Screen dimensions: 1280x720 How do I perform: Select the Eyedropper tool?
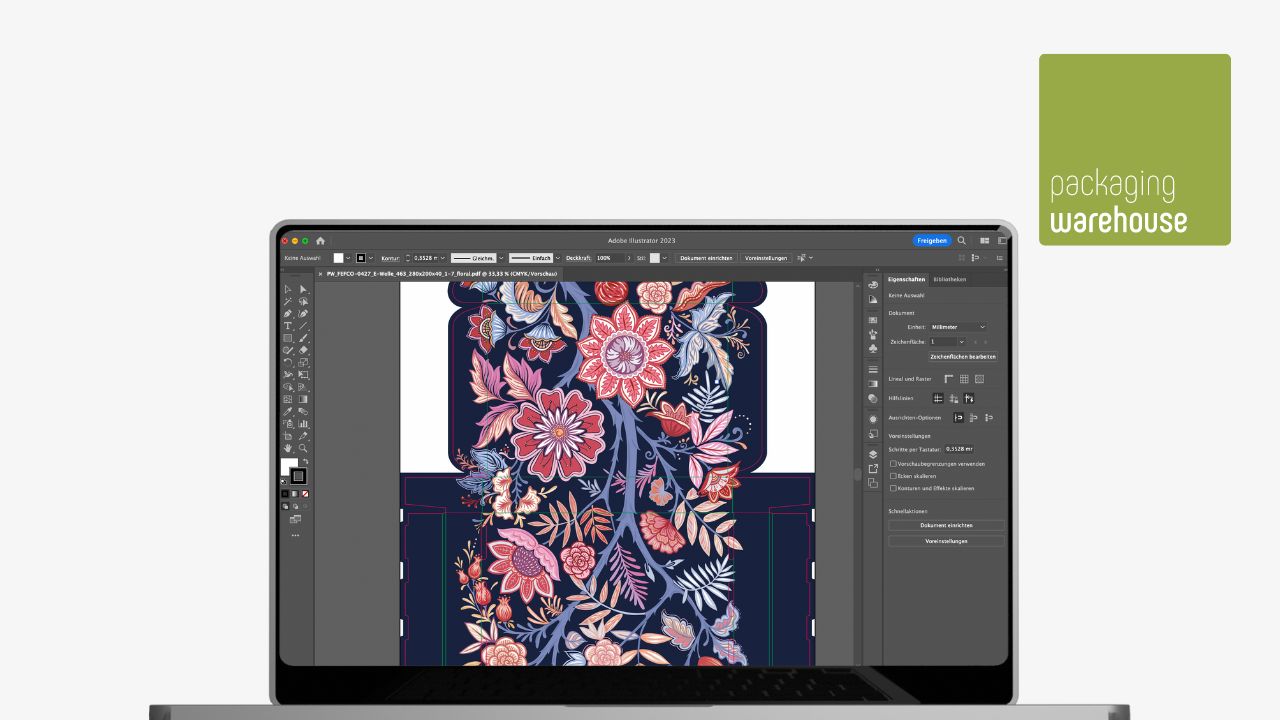tap(288, 411)
